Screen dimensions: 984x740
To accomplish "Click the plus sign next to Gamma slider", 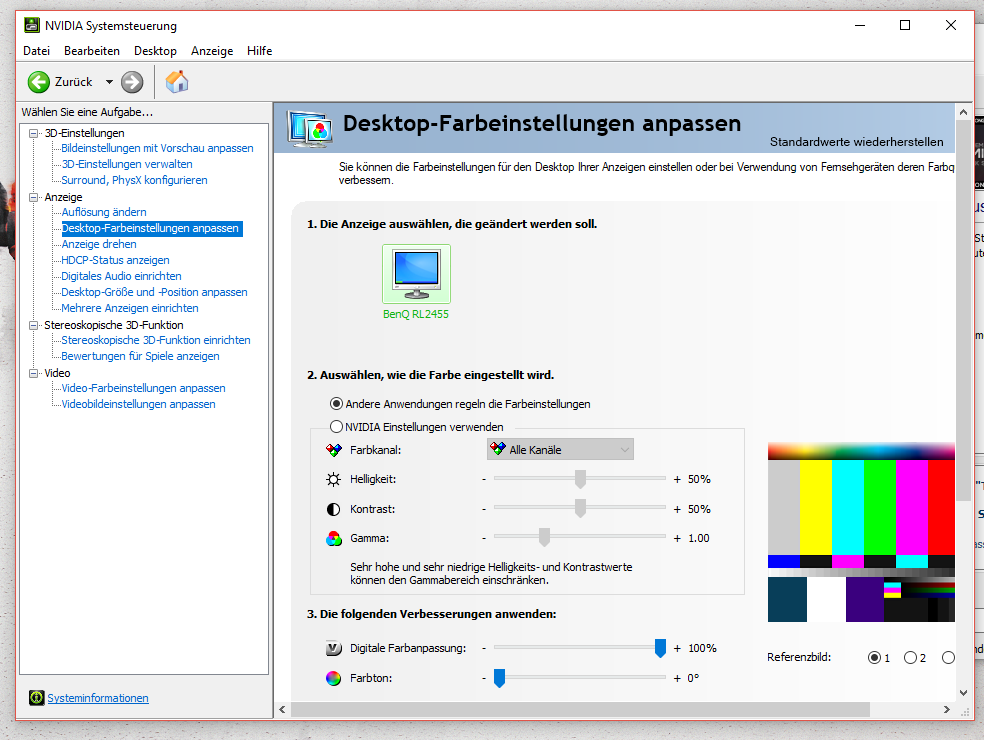I will (677, 539).
